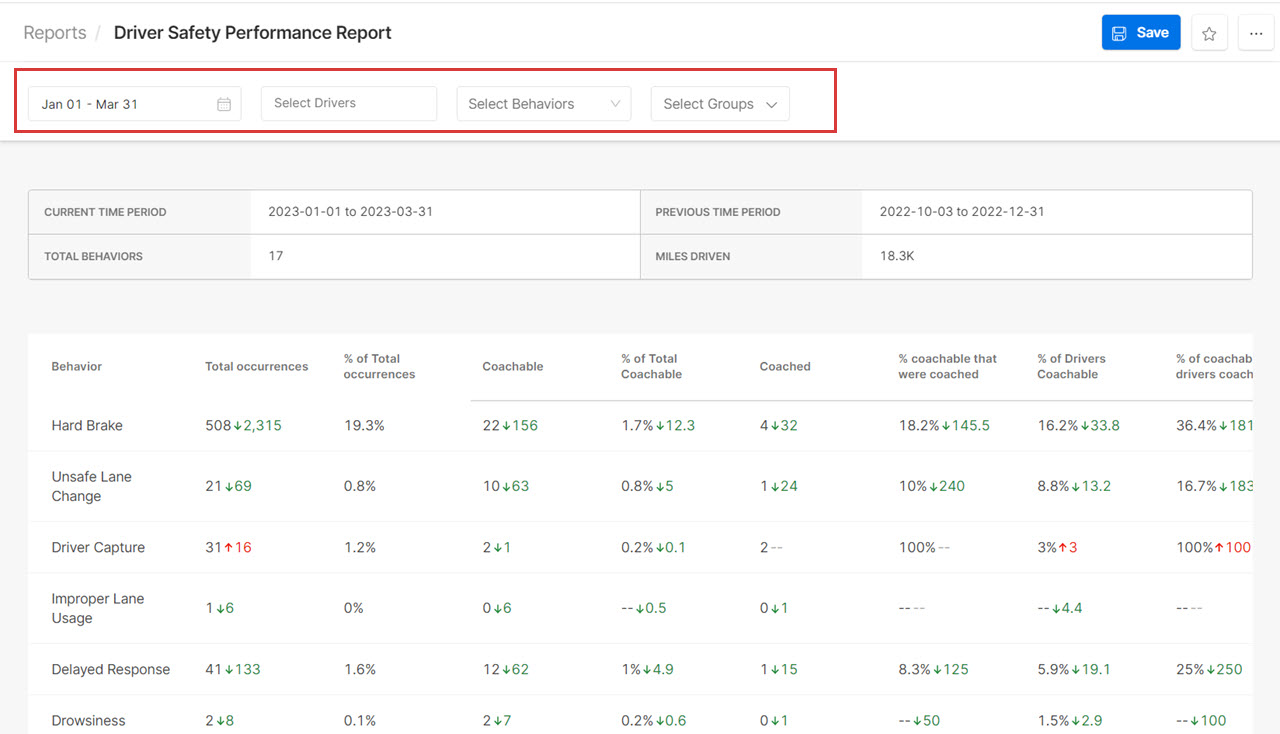Select the Hard Brake behavior row

point(87,425)
